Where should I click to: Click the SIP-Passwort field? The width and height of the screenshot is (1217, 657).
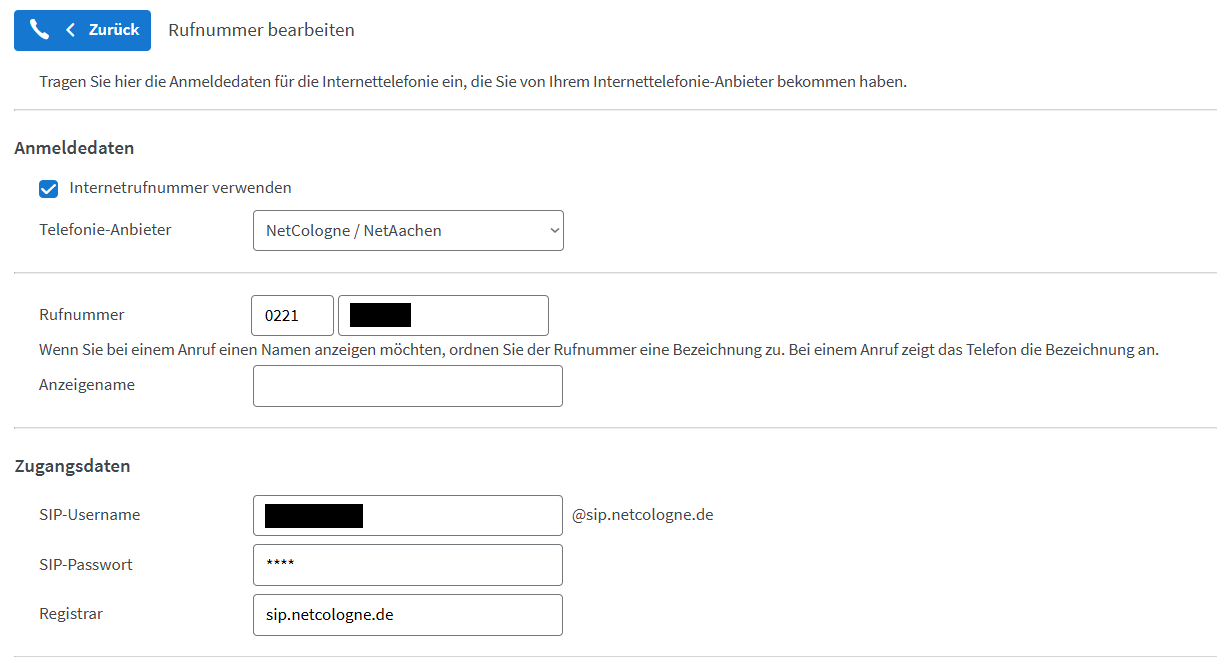pyautogui.click(x=408, y=564)
